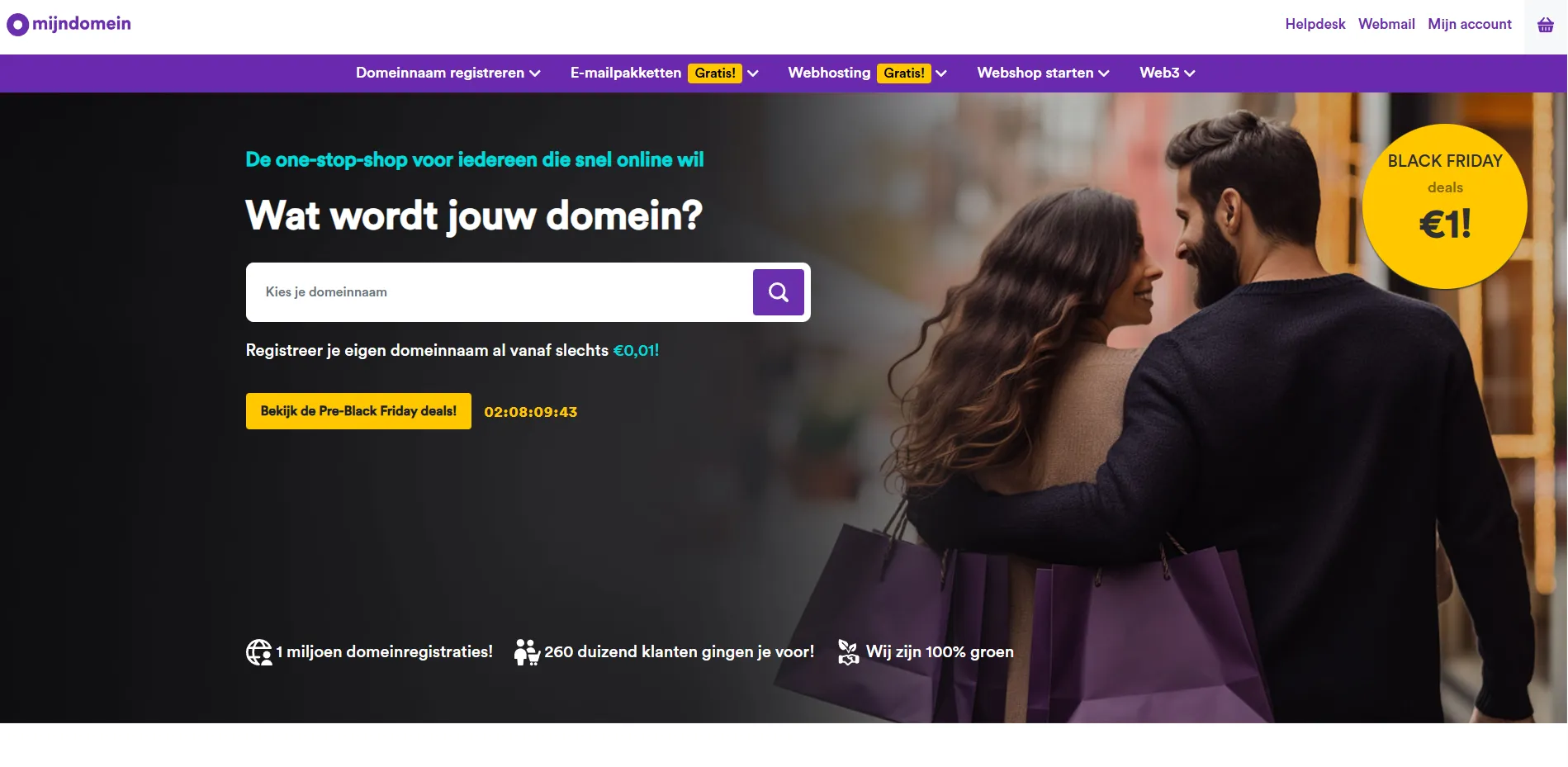Open the Helpdesk link

(x=1315, y=25)
